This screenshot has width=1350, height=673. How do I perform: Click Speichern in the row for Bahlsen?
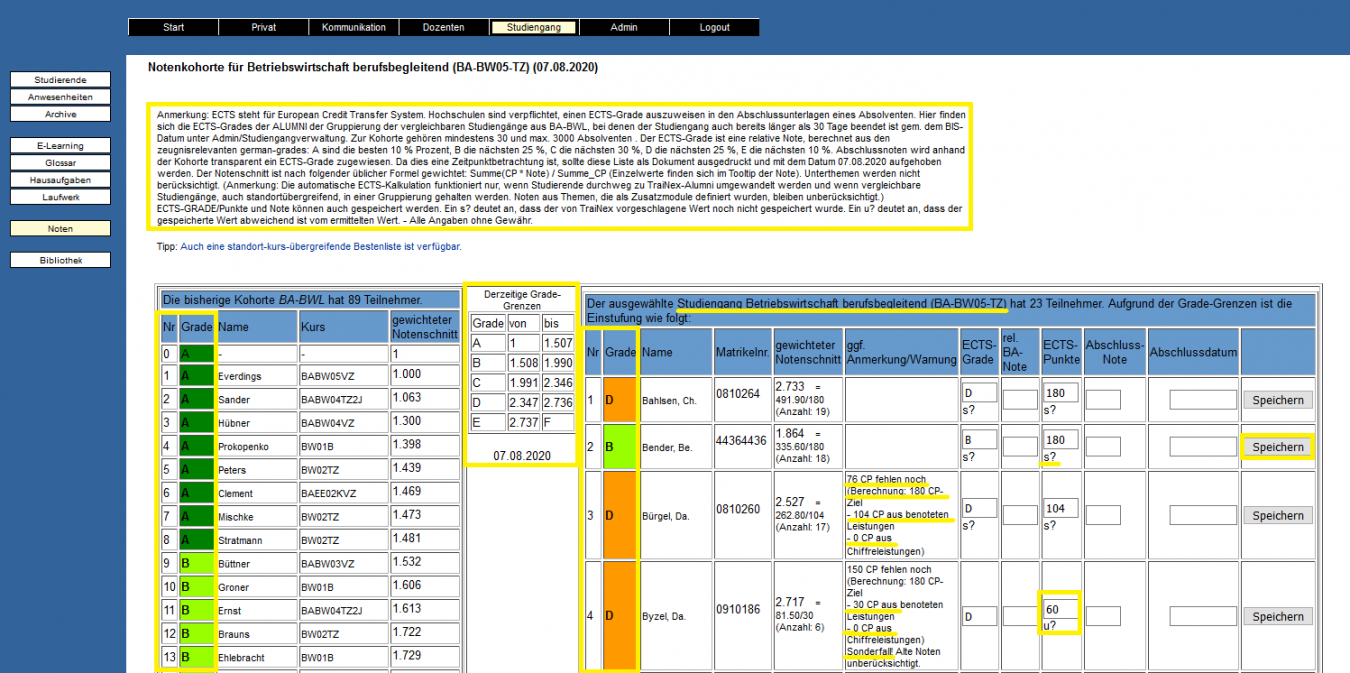pyautogui.click(x=1277, y=399)
